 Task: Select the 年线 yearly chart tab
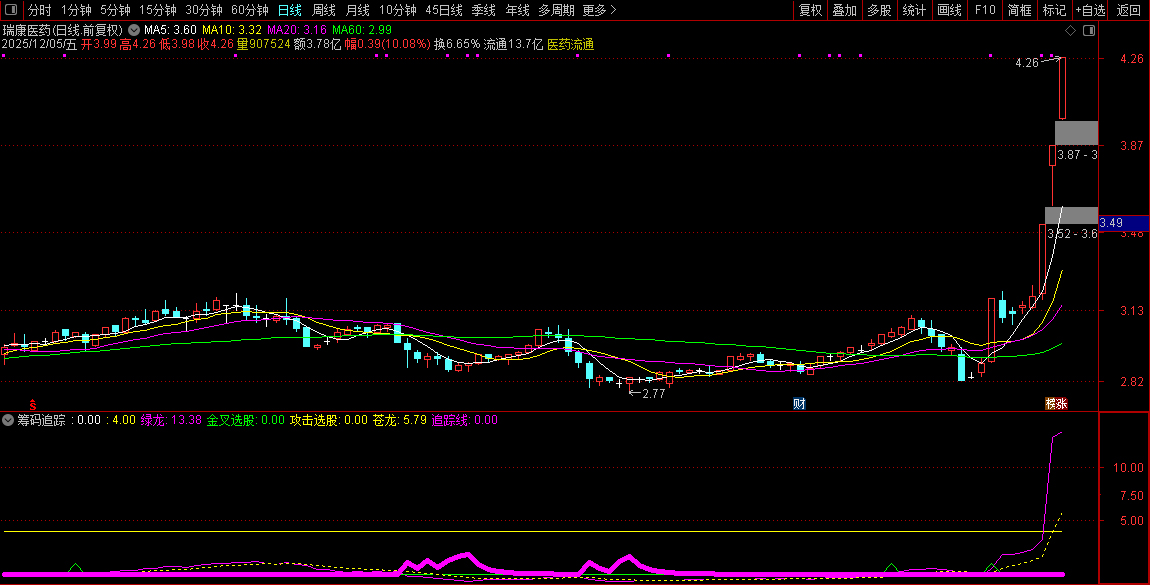pos(517,10)
